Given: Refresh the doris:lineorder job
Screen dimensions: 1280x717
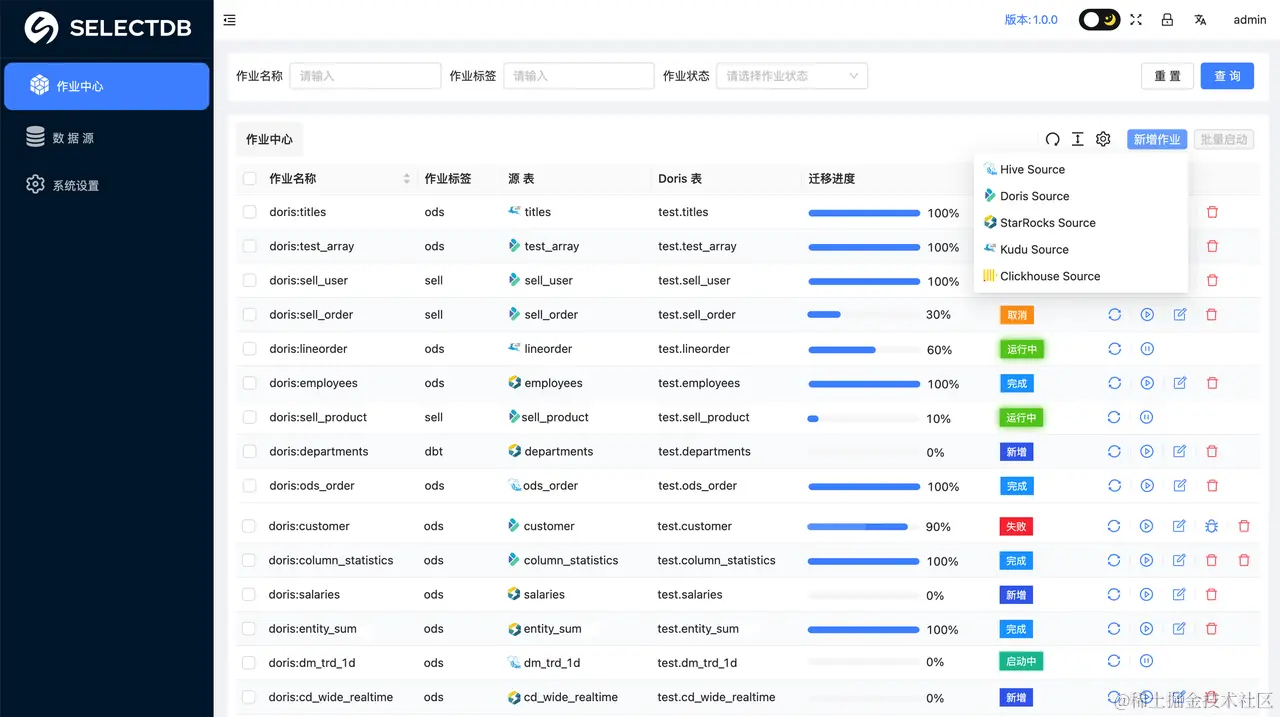Looking at the screenshot, I should point(1114,349).
